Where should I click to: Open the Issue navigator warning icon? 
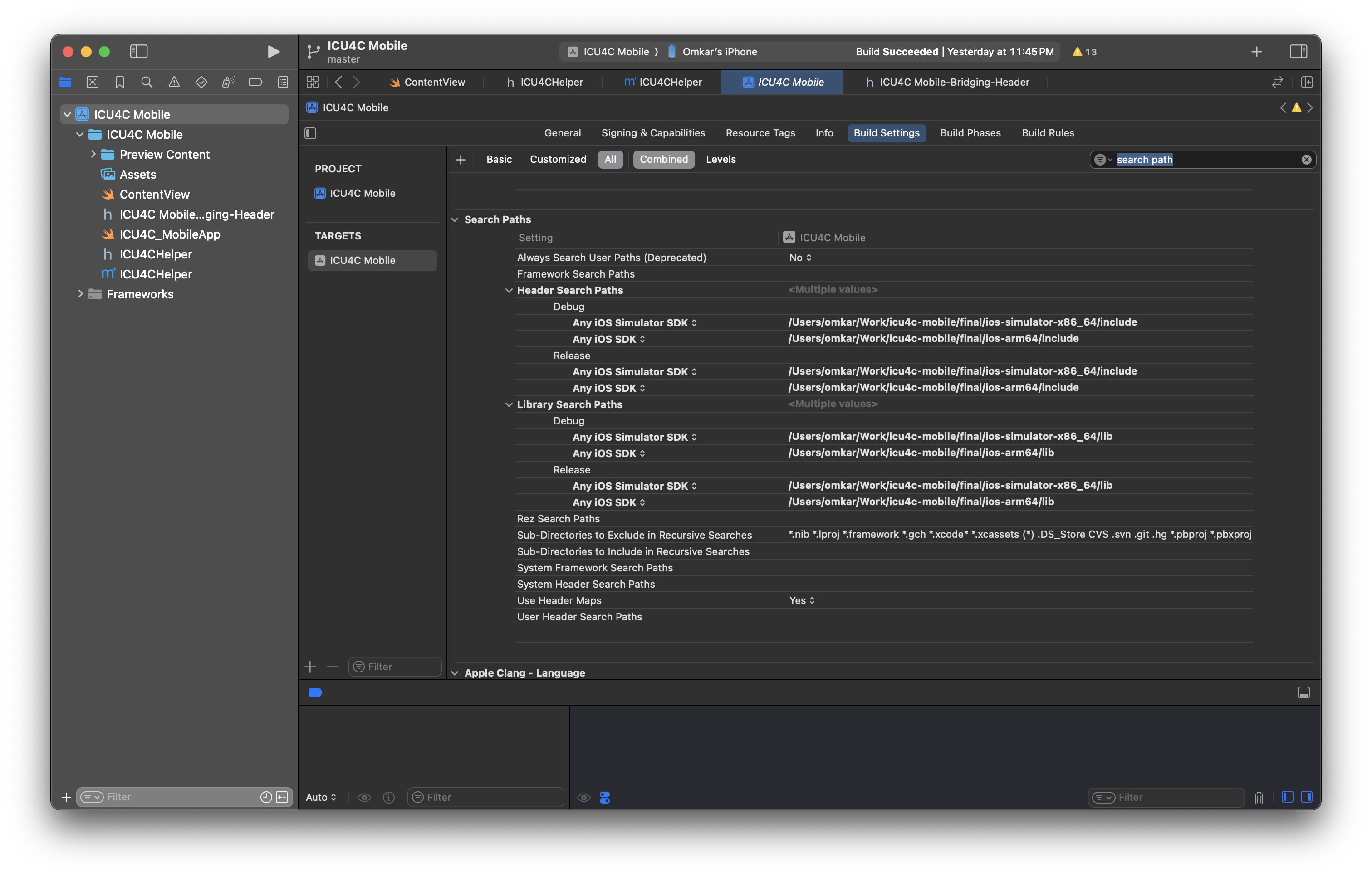coord(174,83)
